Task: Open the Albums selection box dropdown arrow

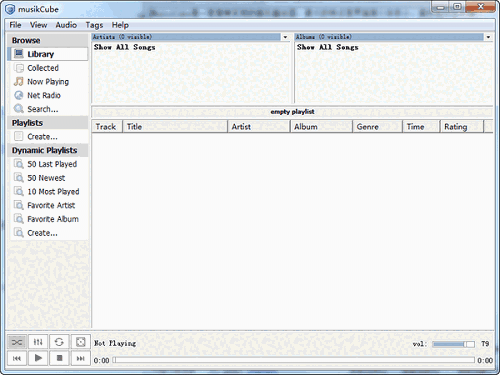Action: point(488,37)
